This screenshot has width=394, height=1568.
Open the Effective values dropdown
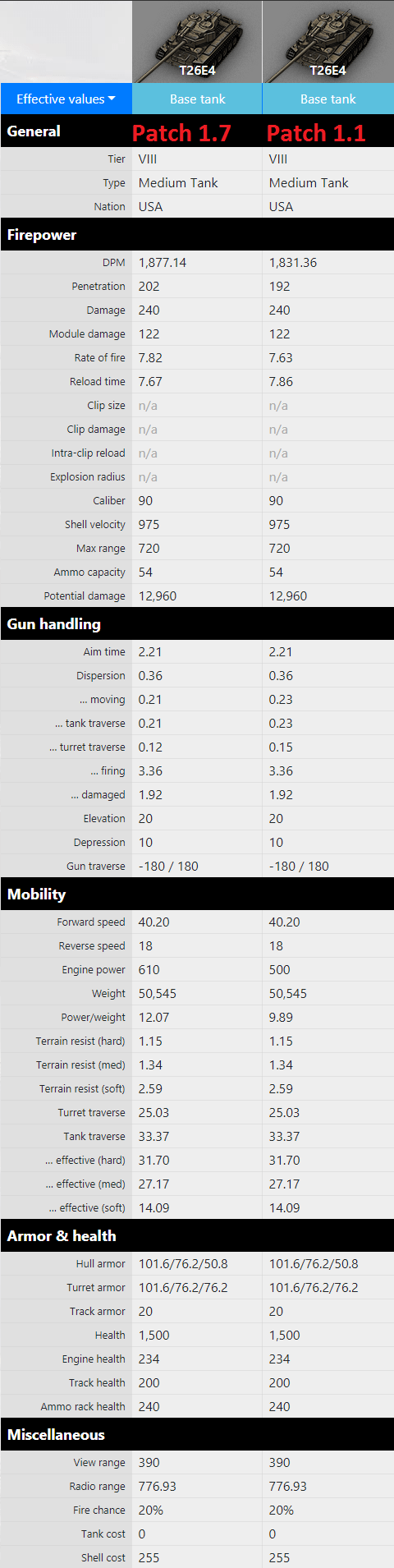[66, 99]
